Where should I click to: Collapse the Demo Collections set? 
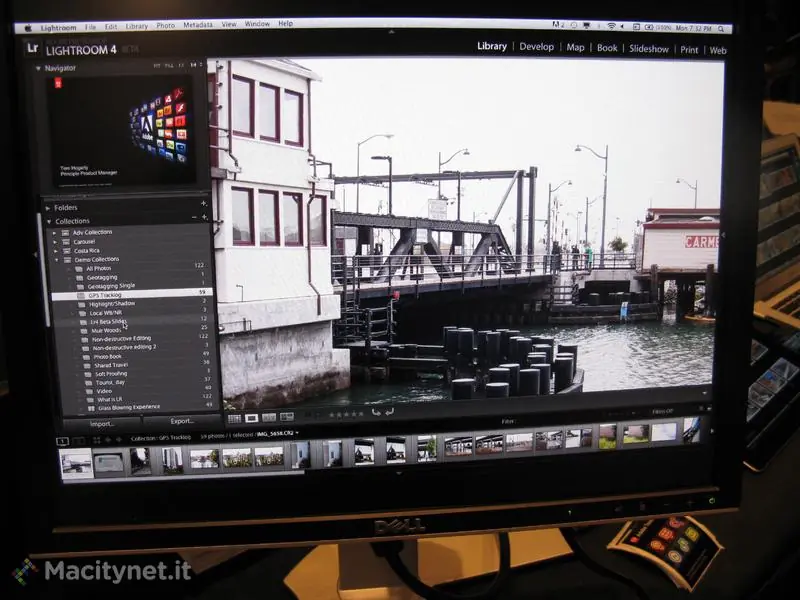coord(56,260)
